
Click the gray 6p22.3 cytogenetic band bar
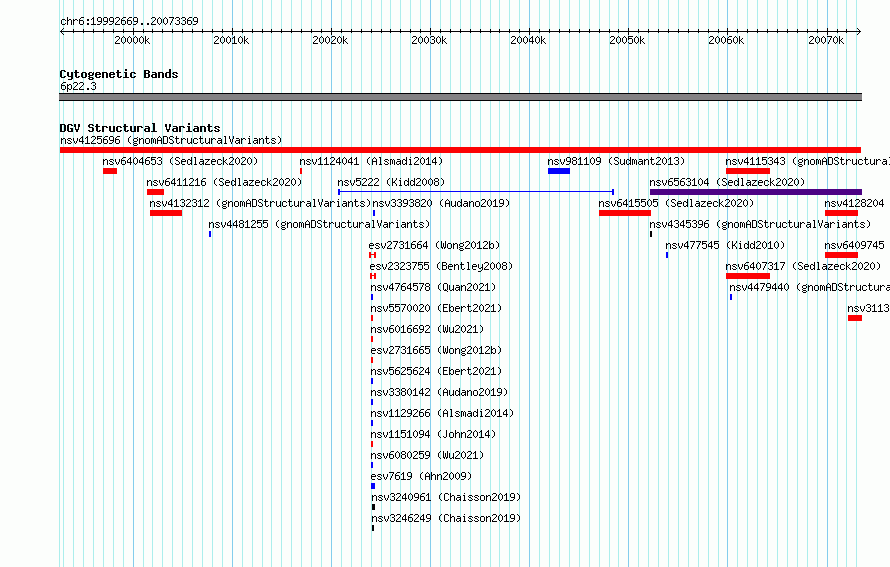point(460,97)
